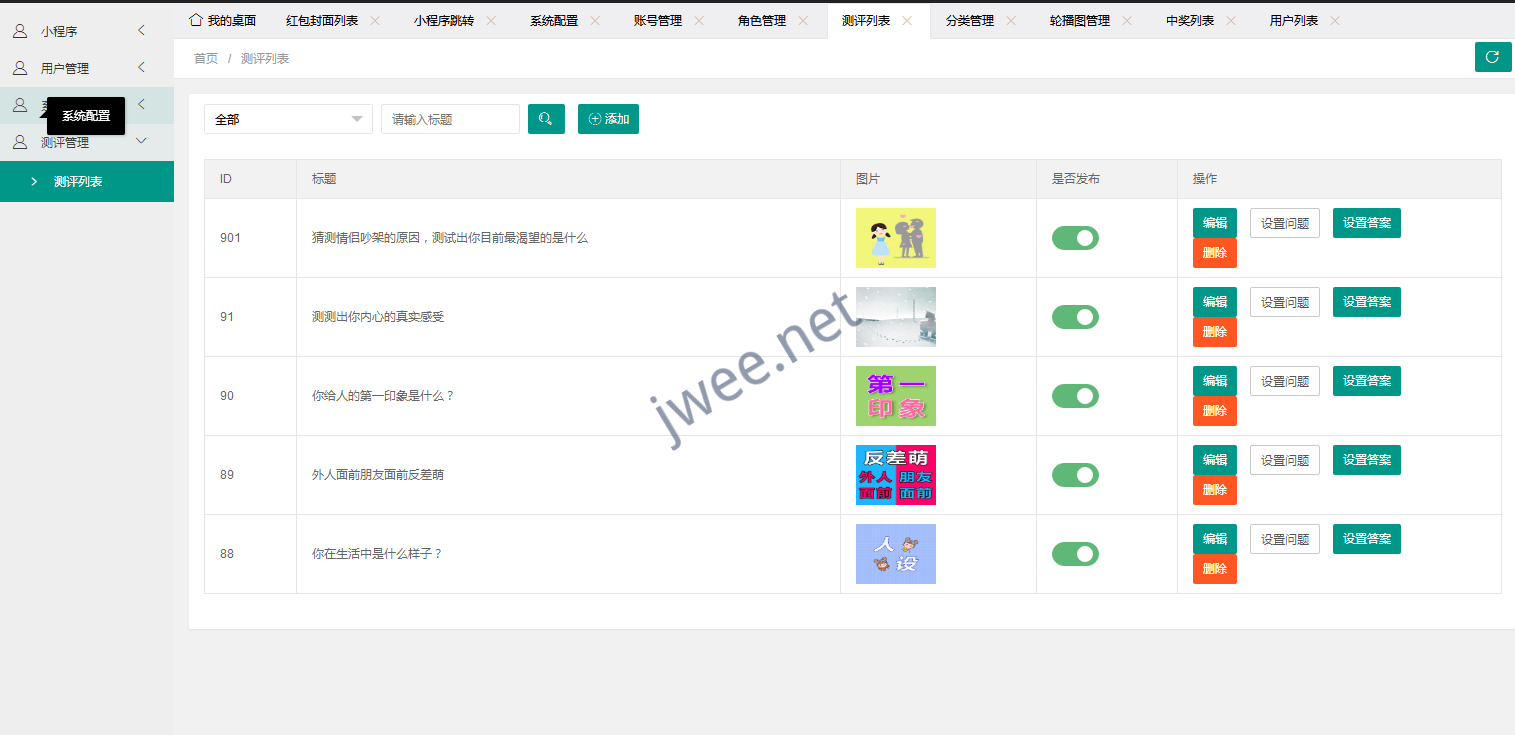Click the 添加 button
The height and width of the screenshot is (735, 1515).
point(608,119)
